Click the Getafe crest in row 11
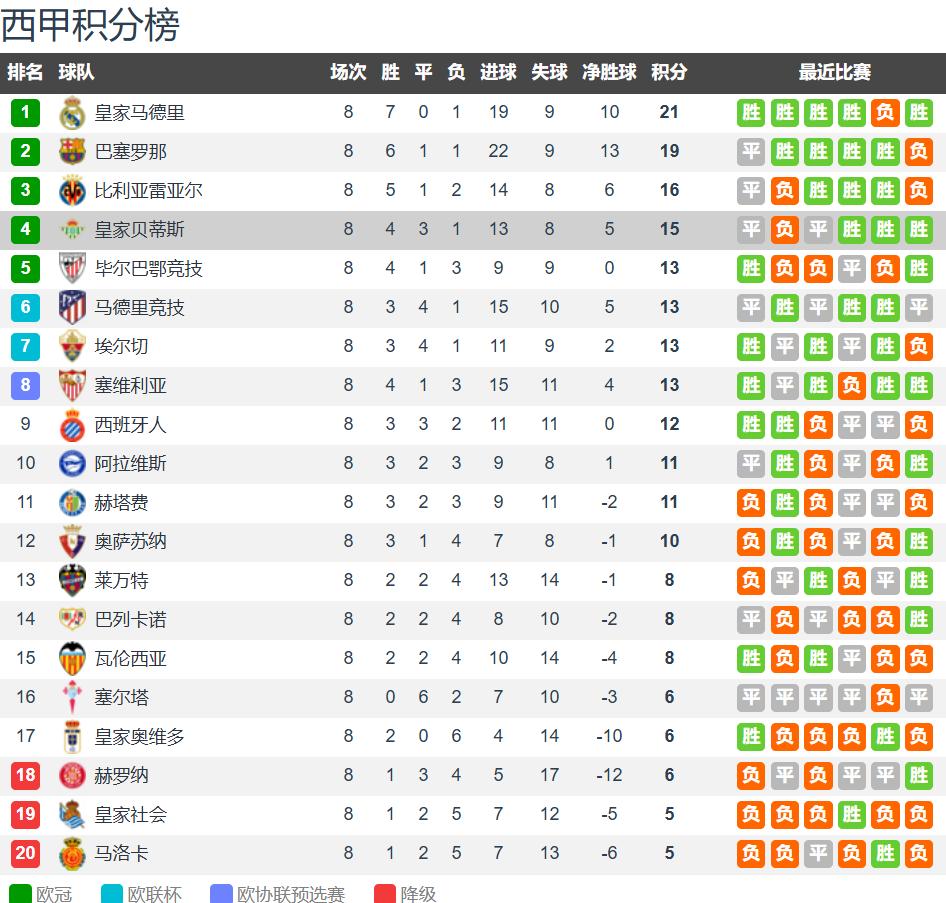The width and height of the screenshot is (946, 903). click(72, 503)
